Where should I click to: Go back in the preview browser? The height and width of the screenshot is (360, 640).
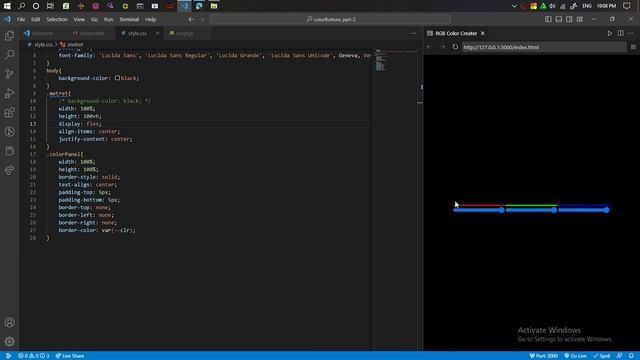tap(429, 47)
